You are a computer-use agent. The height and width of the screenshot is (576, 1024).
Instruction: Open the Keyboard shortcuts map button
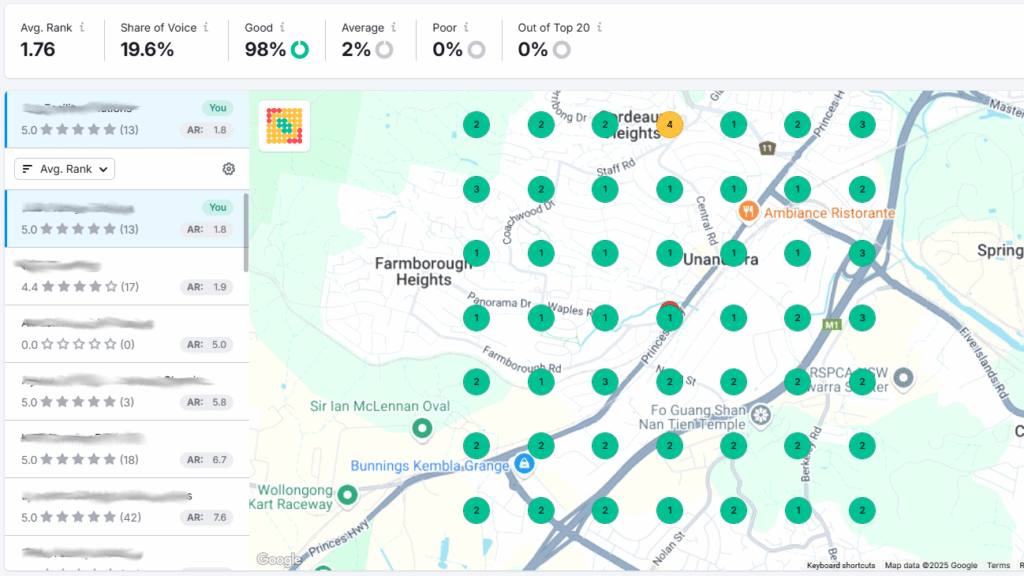point(841,566)
